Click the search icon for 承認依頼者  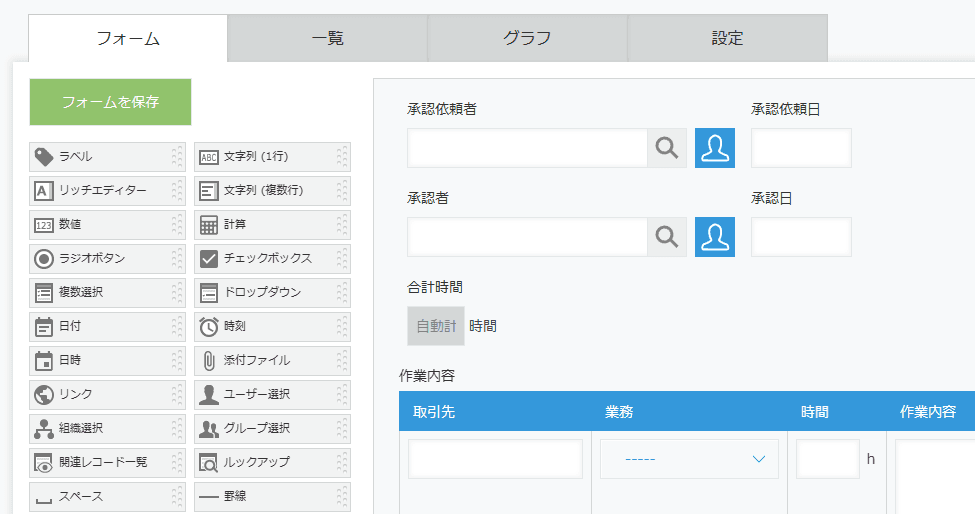coord(667,148)
